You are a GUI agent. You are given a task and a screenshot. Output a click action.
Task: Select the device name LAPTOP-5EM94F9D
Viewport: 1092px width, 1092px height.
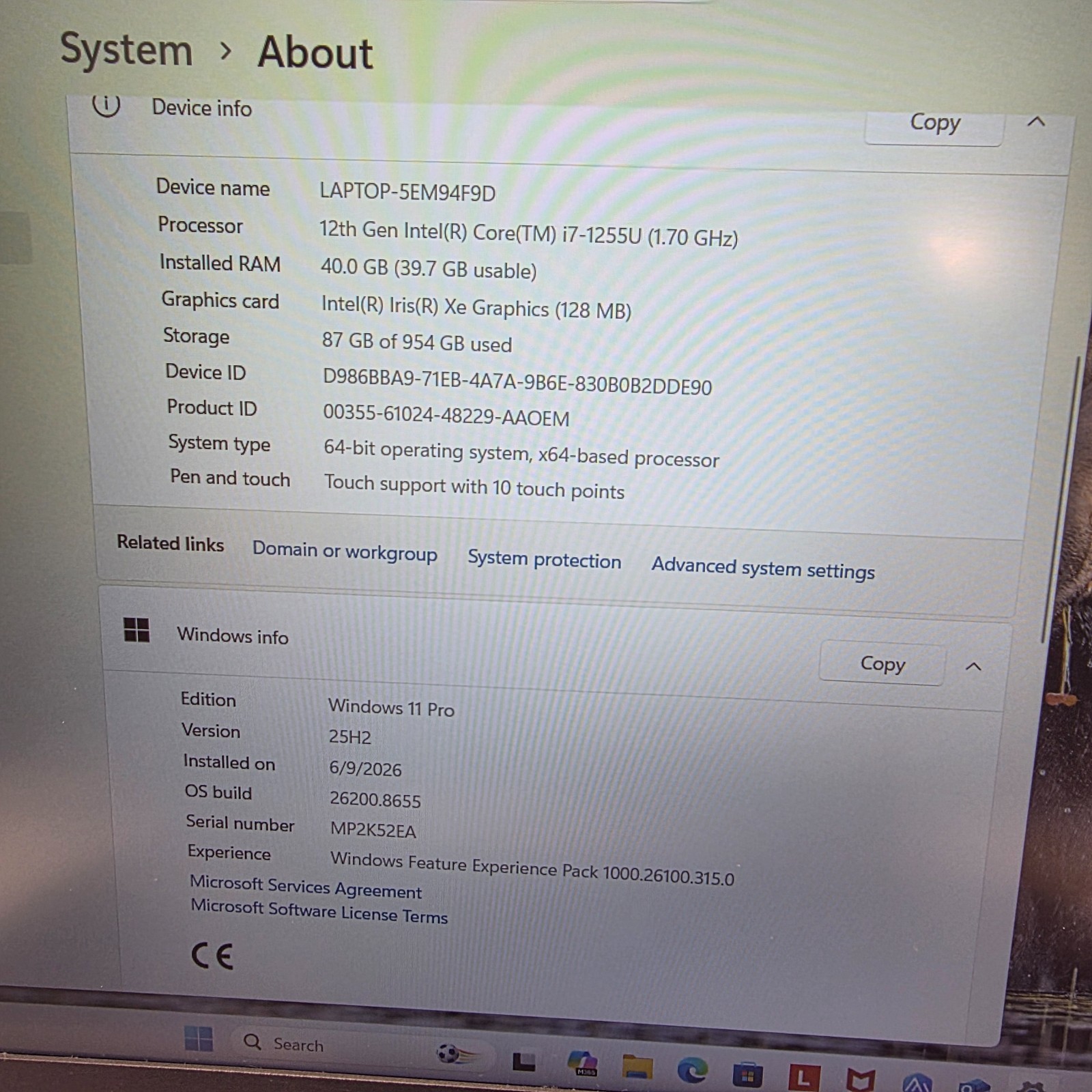(407, 192)
